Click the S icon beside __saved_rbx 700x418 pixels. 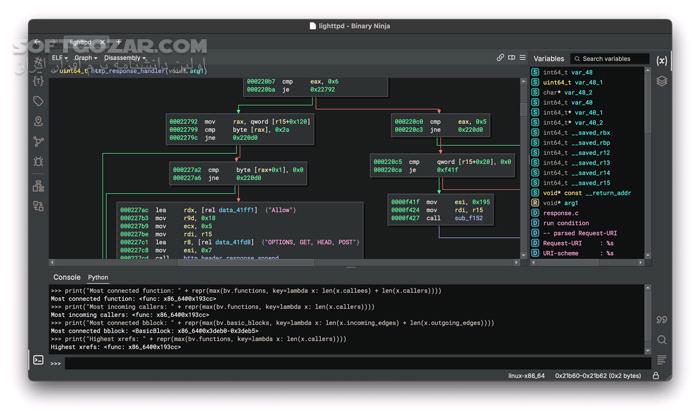[x=535, y=132]
